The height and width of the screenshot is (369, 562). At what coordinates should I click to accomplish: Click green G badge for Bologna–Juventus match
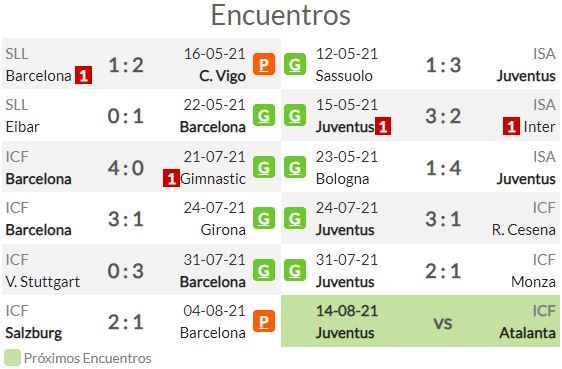click(x=295, y=167)
